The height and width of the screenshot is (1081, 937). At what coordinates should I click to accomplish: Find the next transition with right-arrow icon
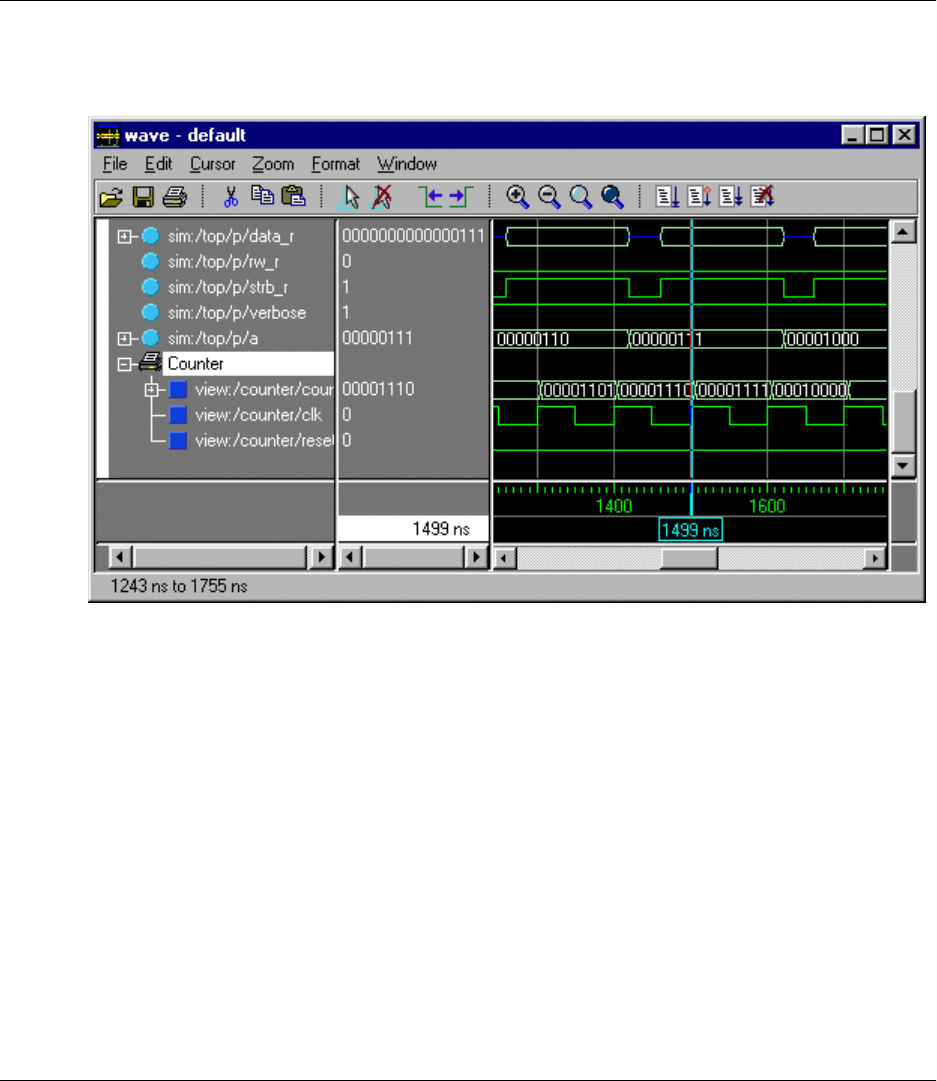click(x=461, y=197)
